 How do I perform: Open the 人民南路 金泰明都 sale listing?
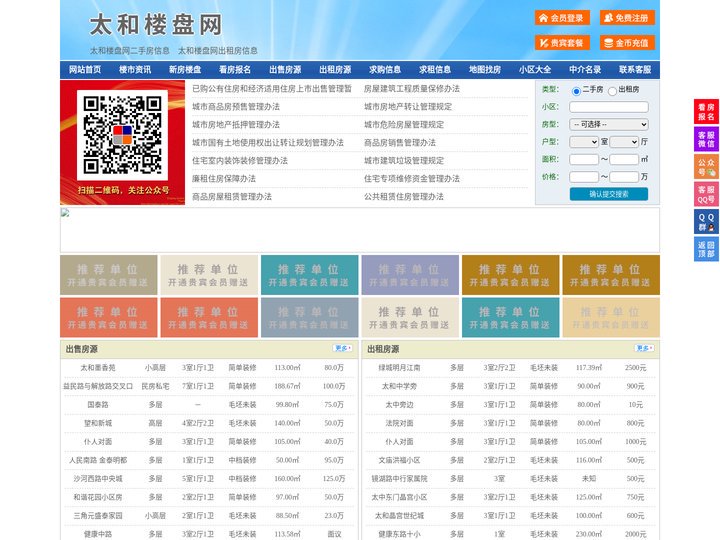point(98,460)
